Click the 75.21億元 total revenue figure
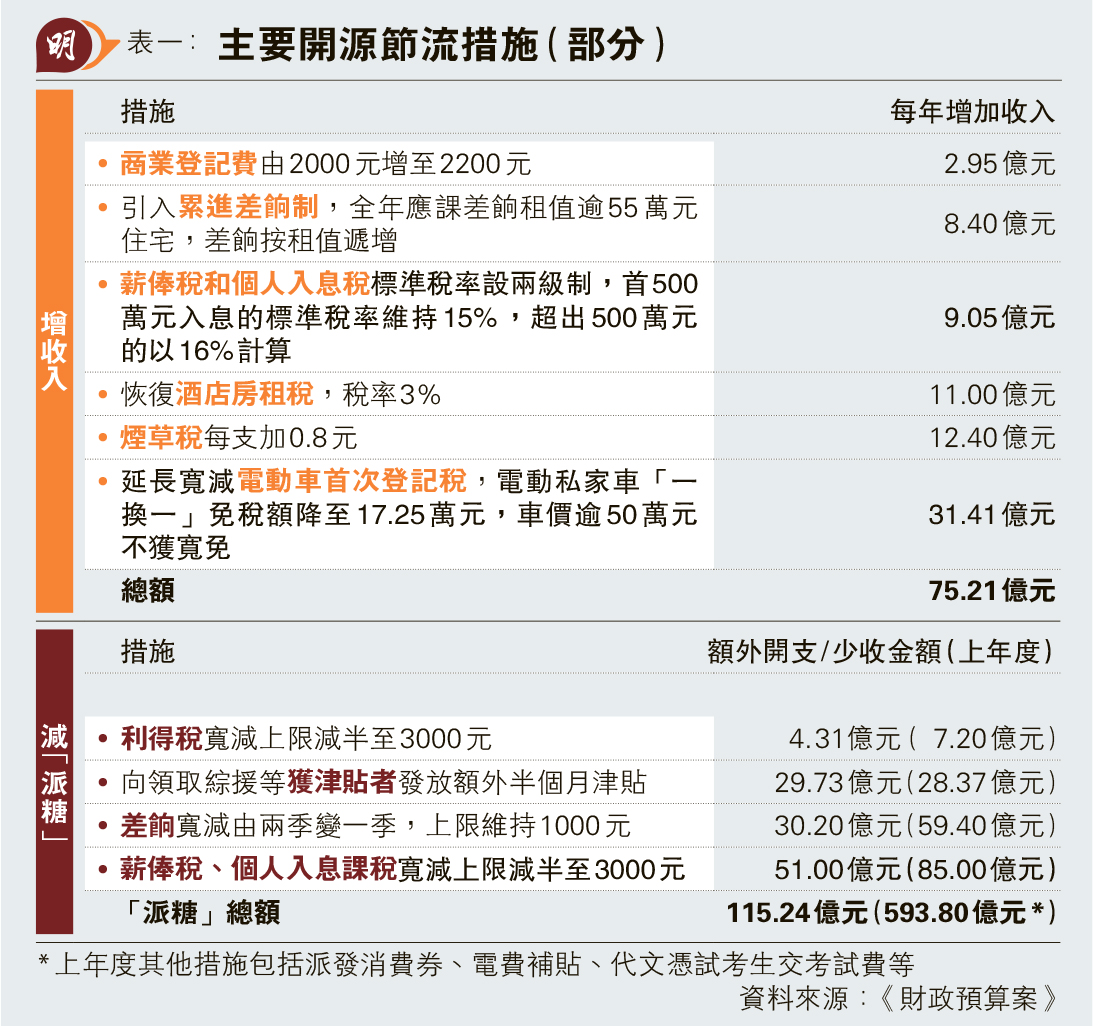Viewport: 1093px width, 1026px height. (x=992, y=591)
